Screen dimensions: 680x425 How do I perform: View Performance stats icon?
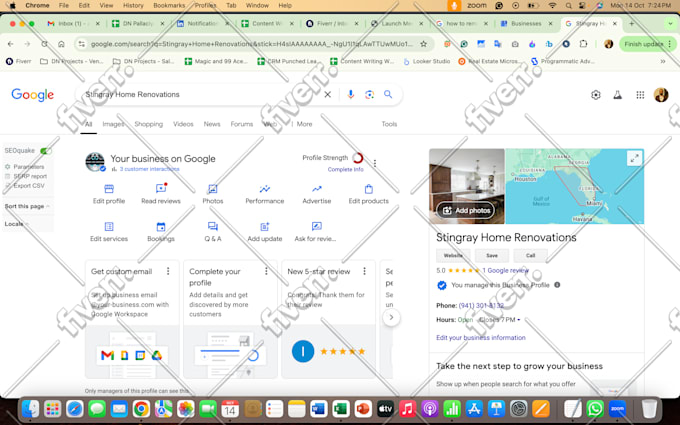(265, 189)
